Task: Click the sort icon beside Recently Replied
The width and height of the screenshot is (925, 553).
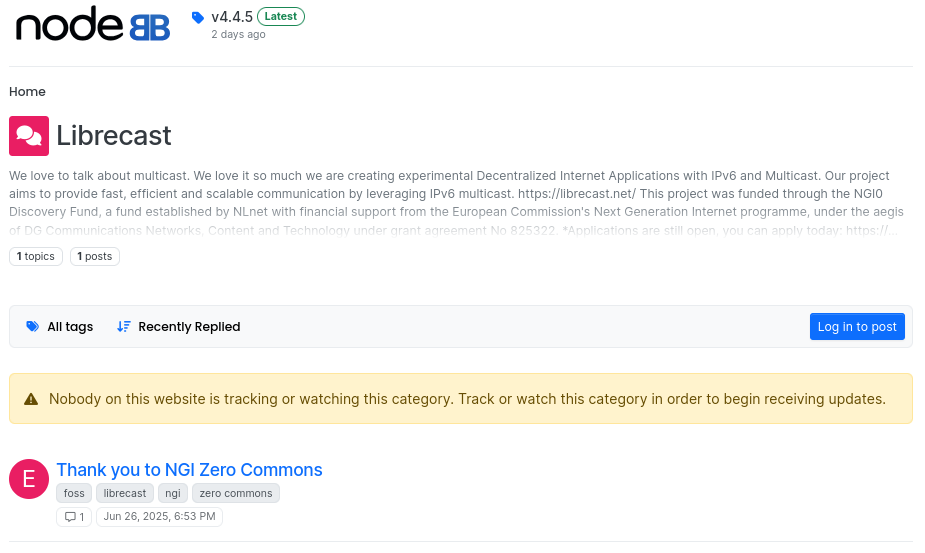Action: [x=123, y=326]
